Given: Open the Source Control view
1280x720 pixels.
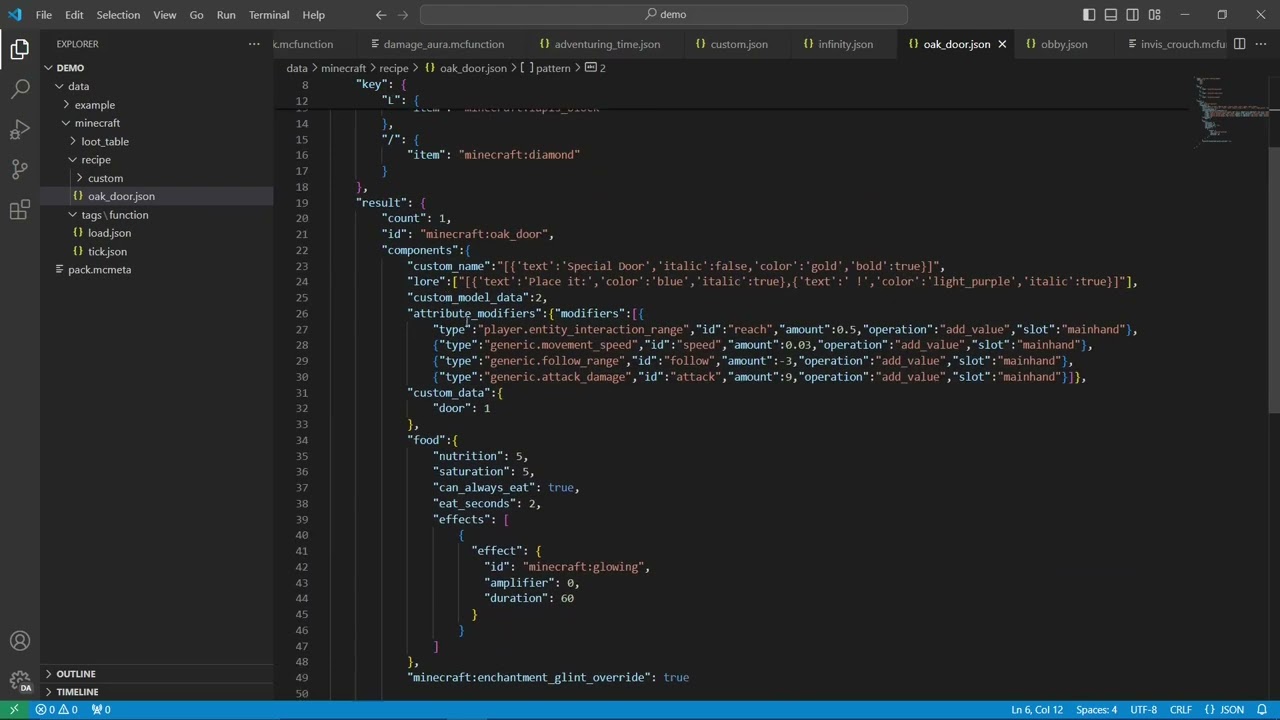Looking at the screenshot, I should tap(20, 169).
